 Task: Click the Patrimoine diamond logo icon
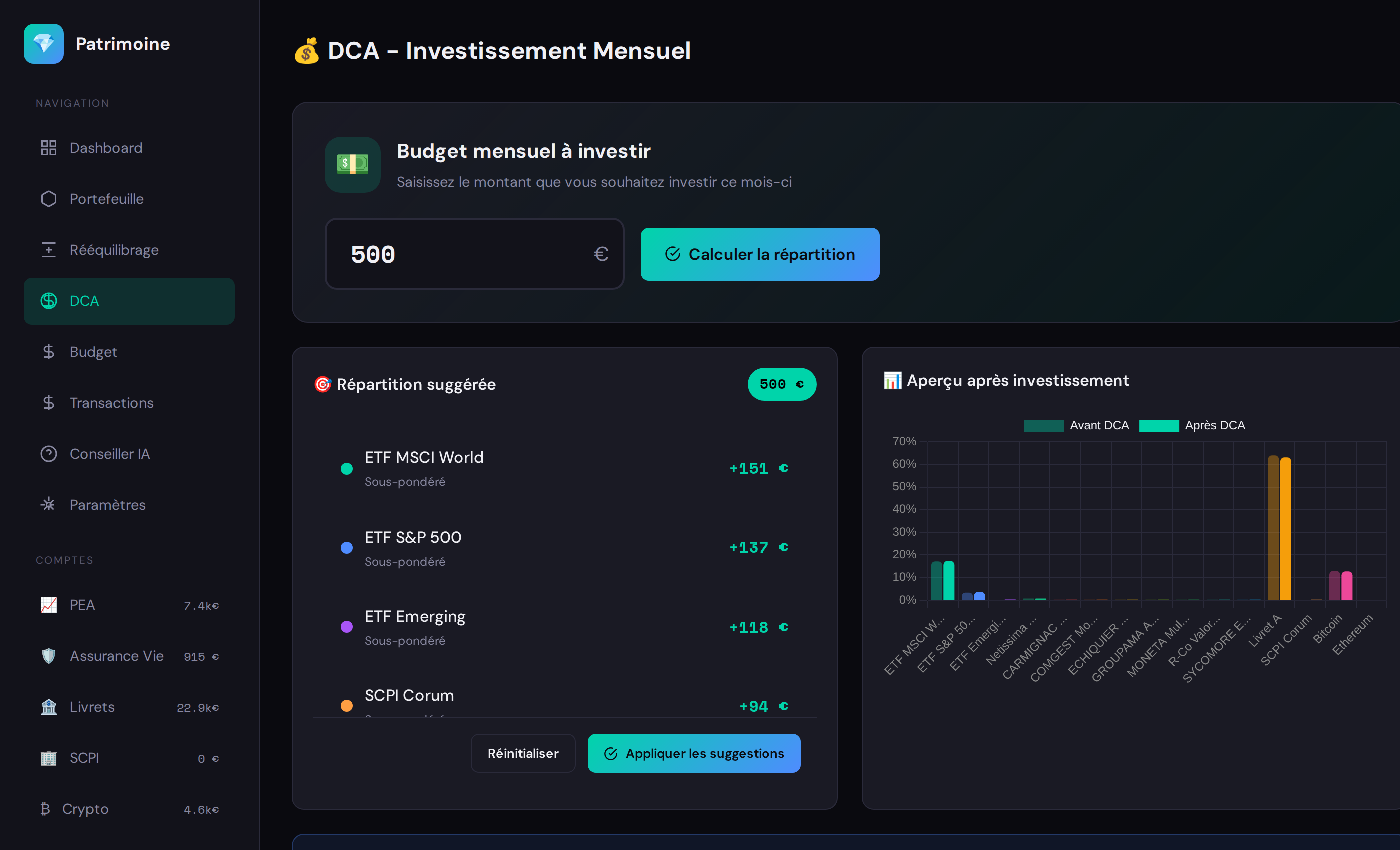click(44, 44)
